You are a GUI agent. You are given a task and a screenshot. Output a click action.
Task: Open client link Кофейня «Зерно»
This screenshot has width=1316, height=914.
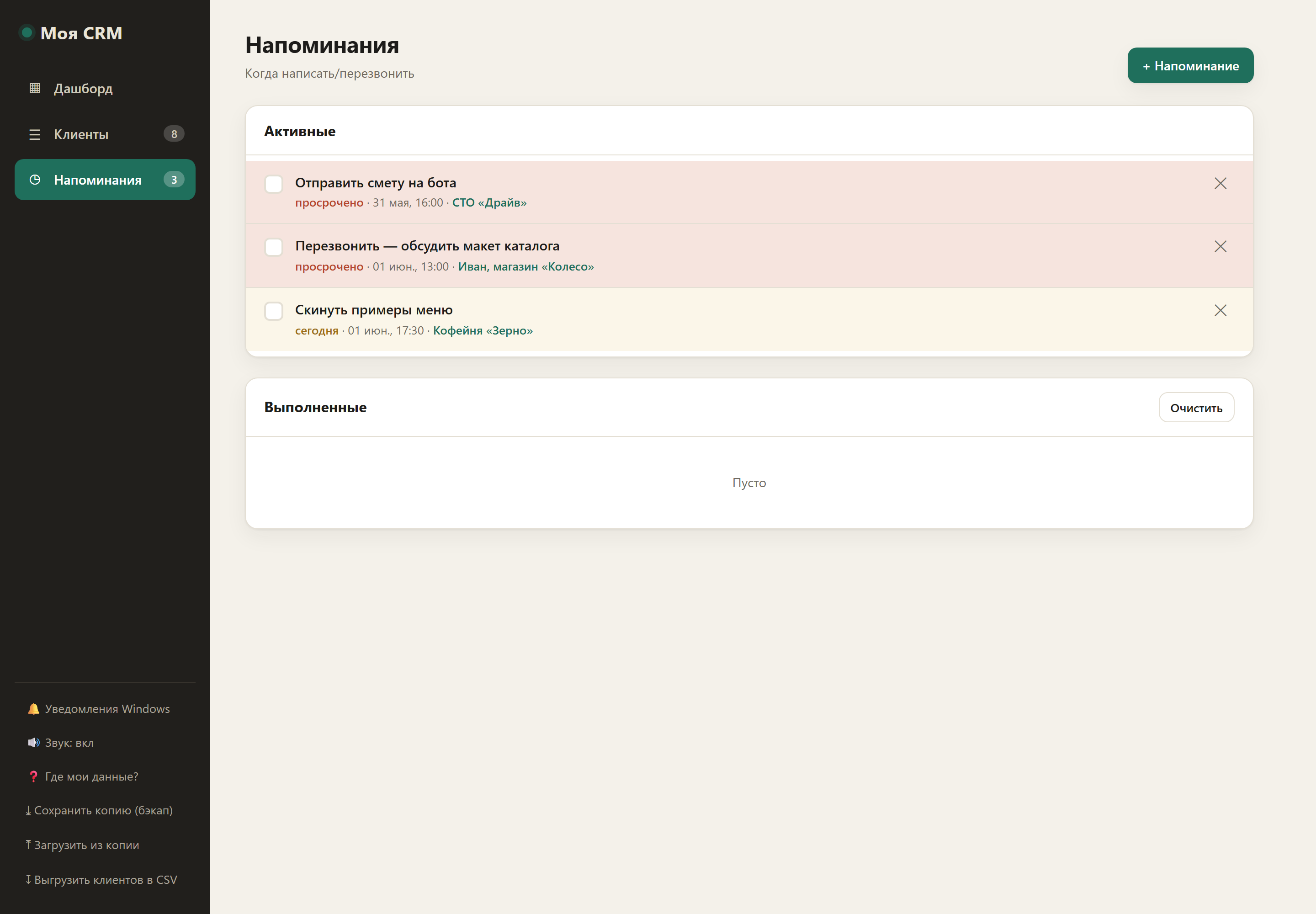483,331
